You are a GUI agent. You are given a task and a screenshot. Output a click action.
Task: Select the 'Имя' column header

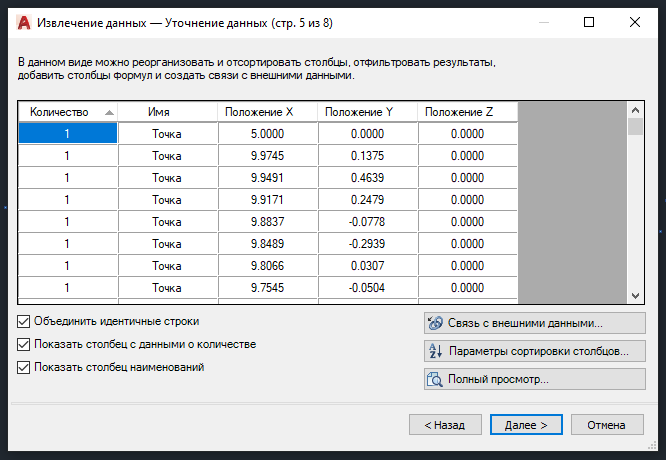(167, 112)
